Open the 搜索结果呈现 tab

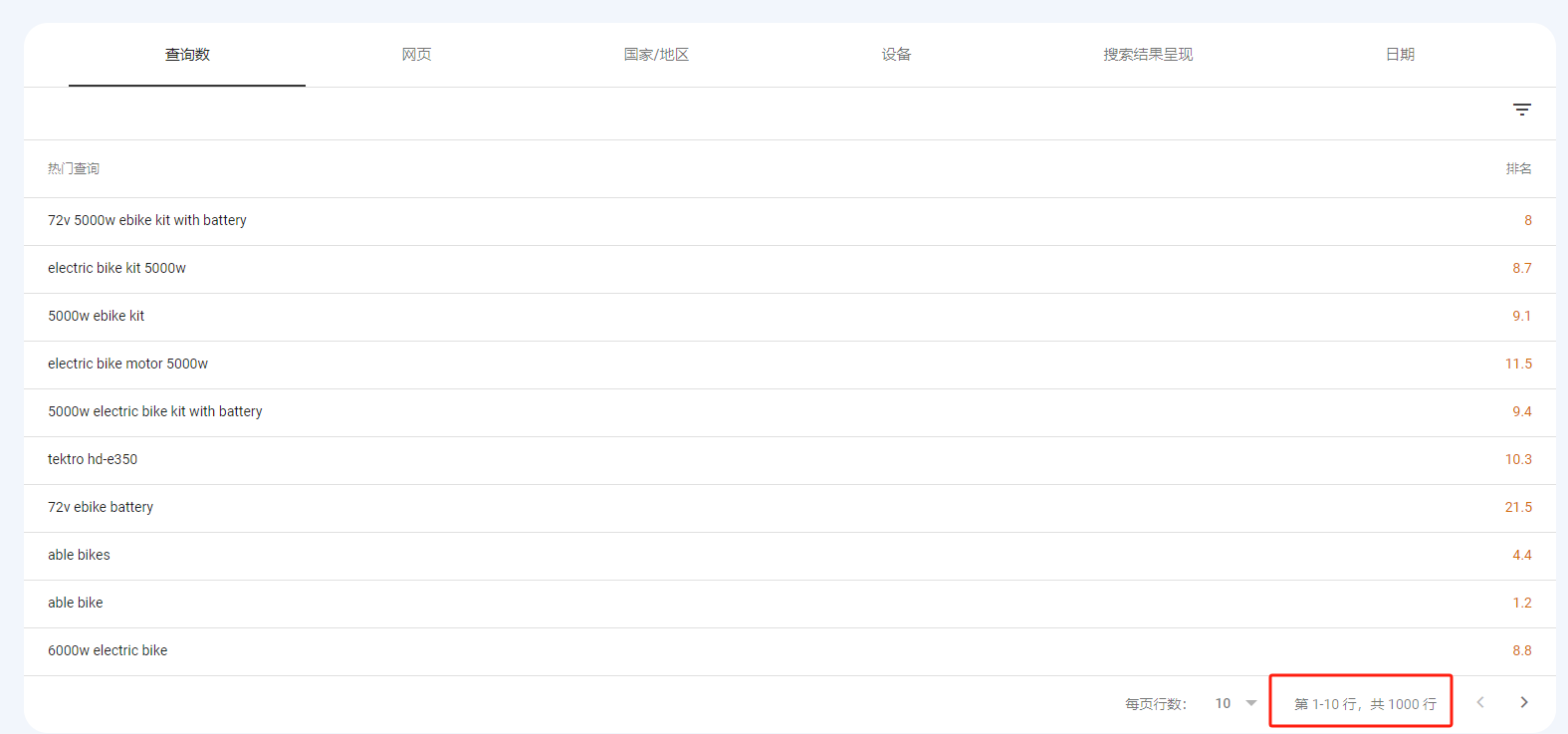click(1147, 55)
